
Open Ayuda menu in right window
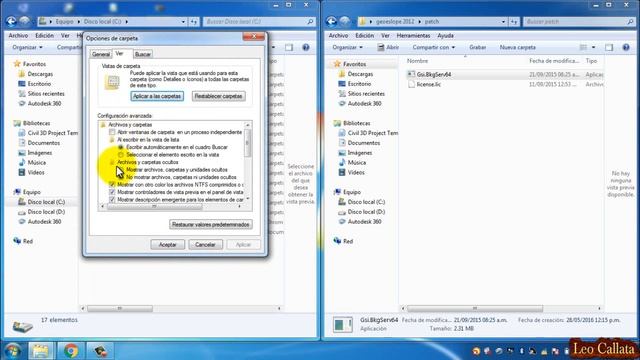[445, 36]
